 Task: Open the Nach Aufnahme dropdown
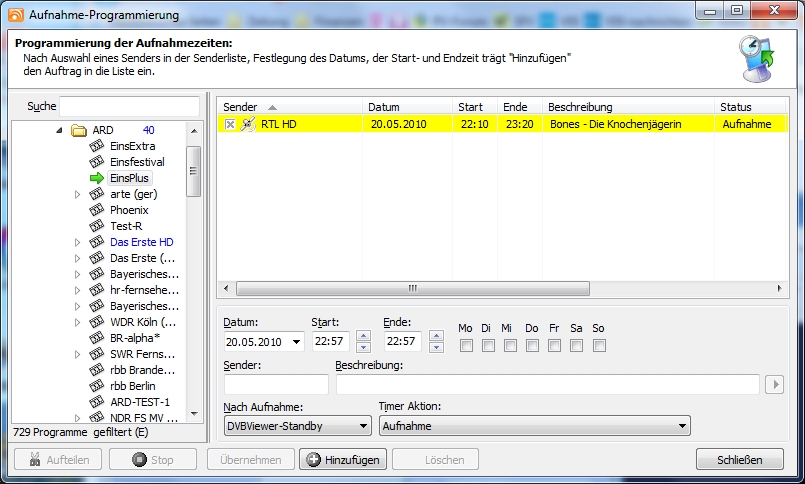click(x=297, y=426)
